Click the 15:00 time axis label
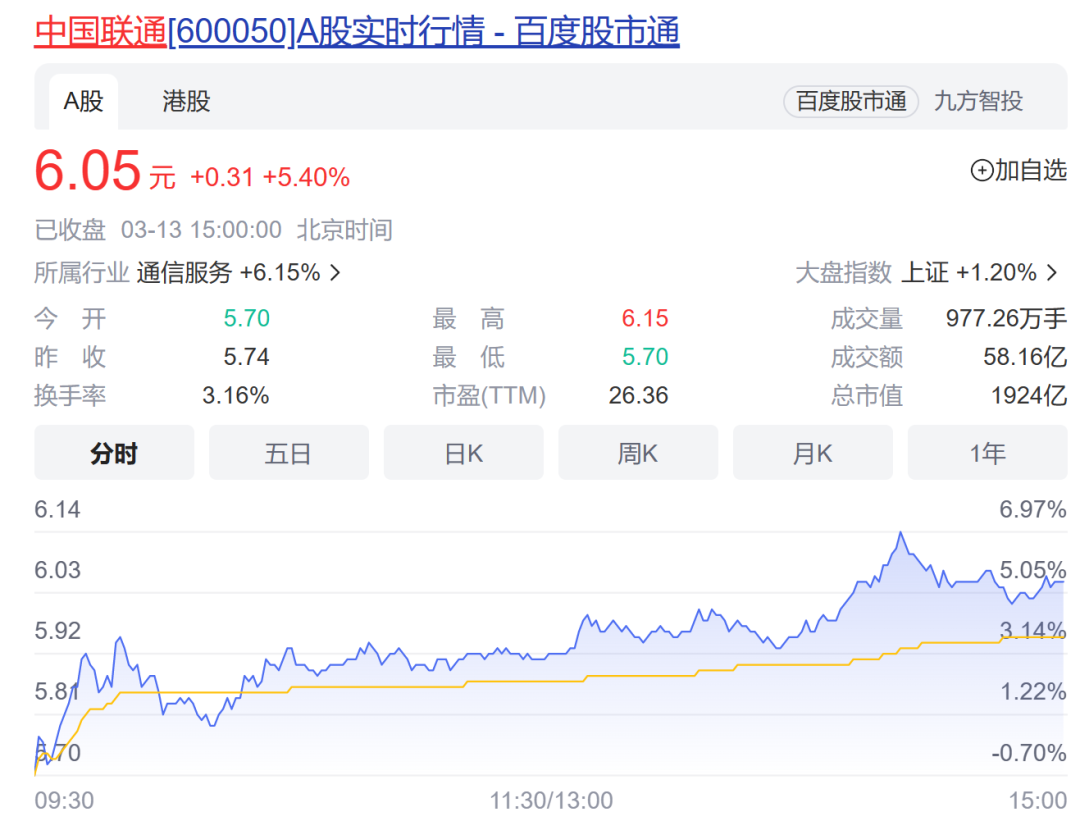The height and width of the screenshot is (821, 1080). (x=1038, y=800)
